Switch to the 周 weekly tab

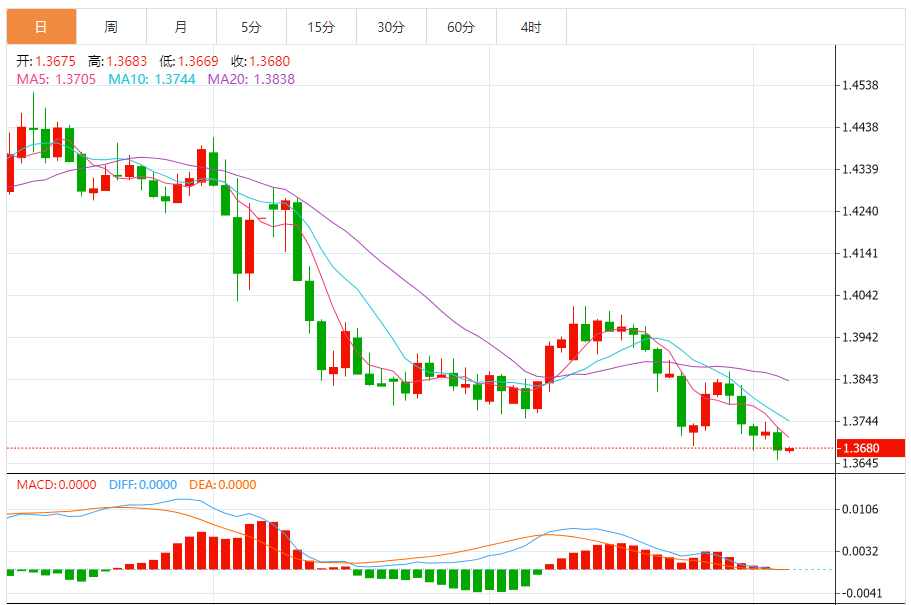(x=111, y=27)
